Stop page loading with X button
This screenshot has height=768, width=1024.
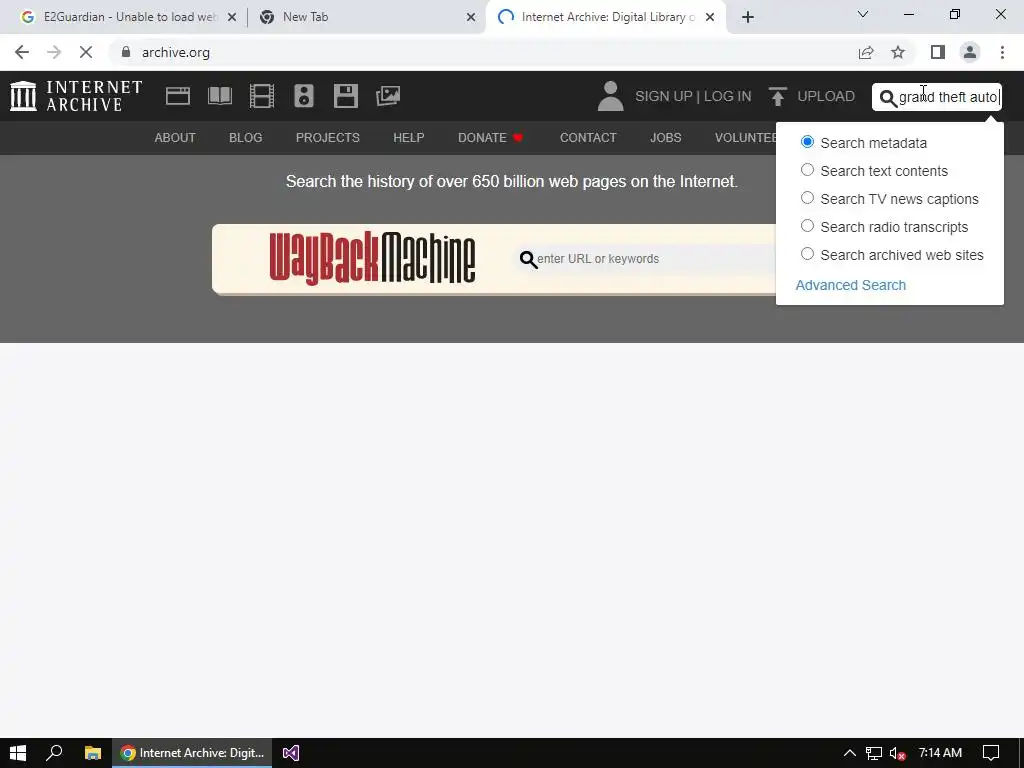coord(86,52)
